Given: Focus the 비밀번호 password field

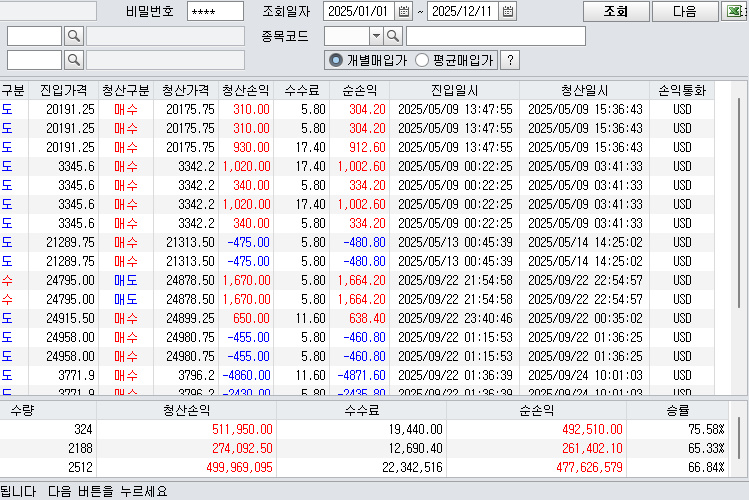Looking at the screenshot, I should pos(215,11).
